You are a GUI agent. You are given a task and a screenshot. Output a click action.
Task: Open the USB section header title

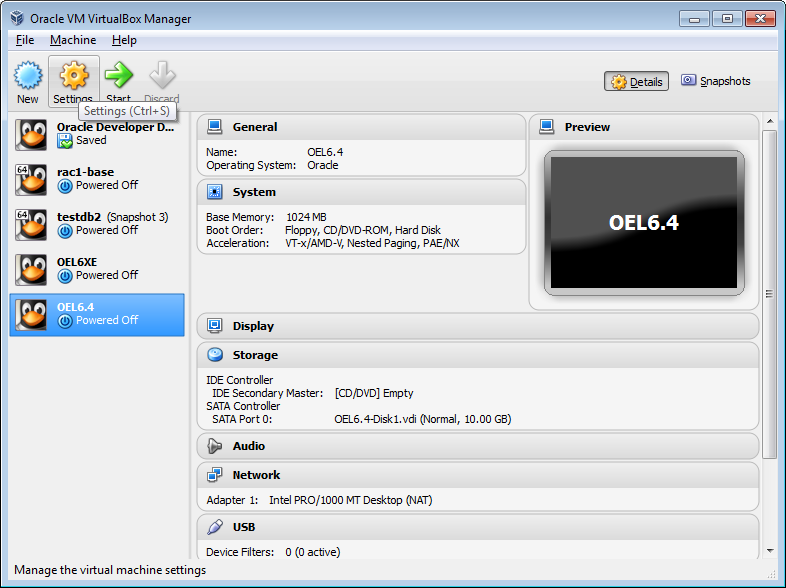tap(244, 527)
